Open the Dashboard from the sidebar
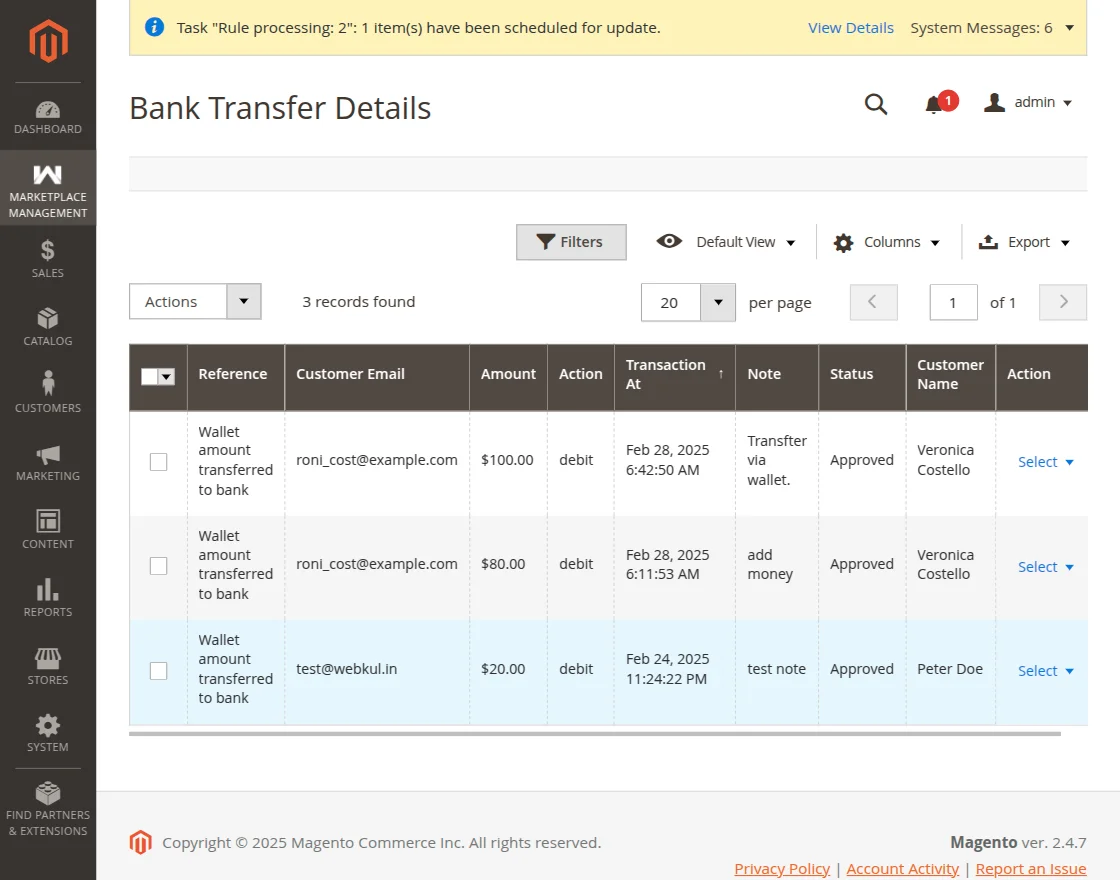Image resolution: width=1120 pixels, height=880 pixels. (47, 112)
